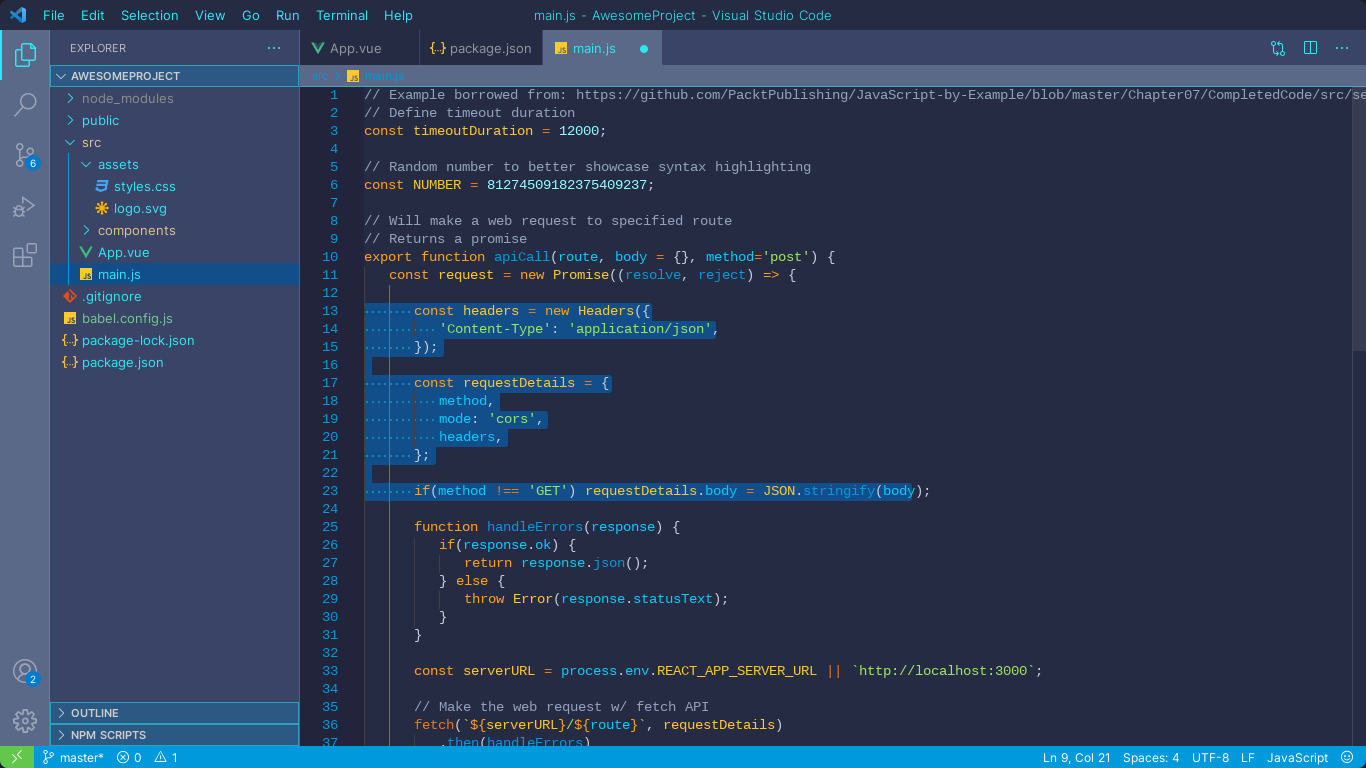Open the Extensions view
The width and height of the screenshot is (1366, 768).
[25, 256]
